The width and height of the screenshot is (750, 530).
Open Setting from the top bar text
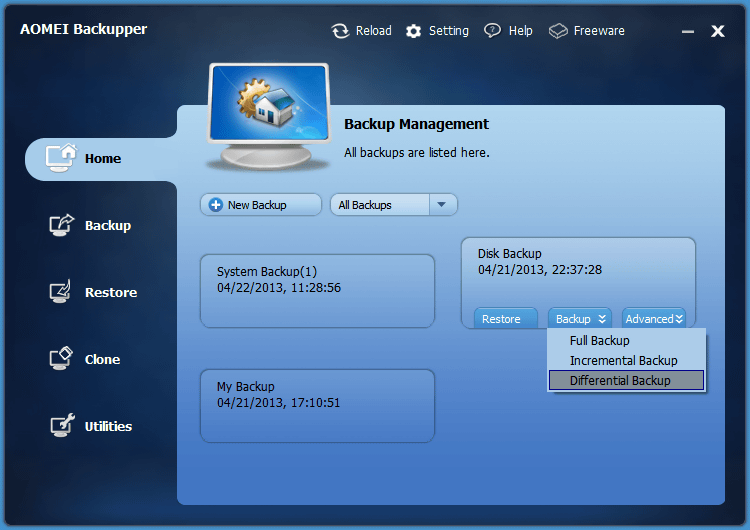449,31
